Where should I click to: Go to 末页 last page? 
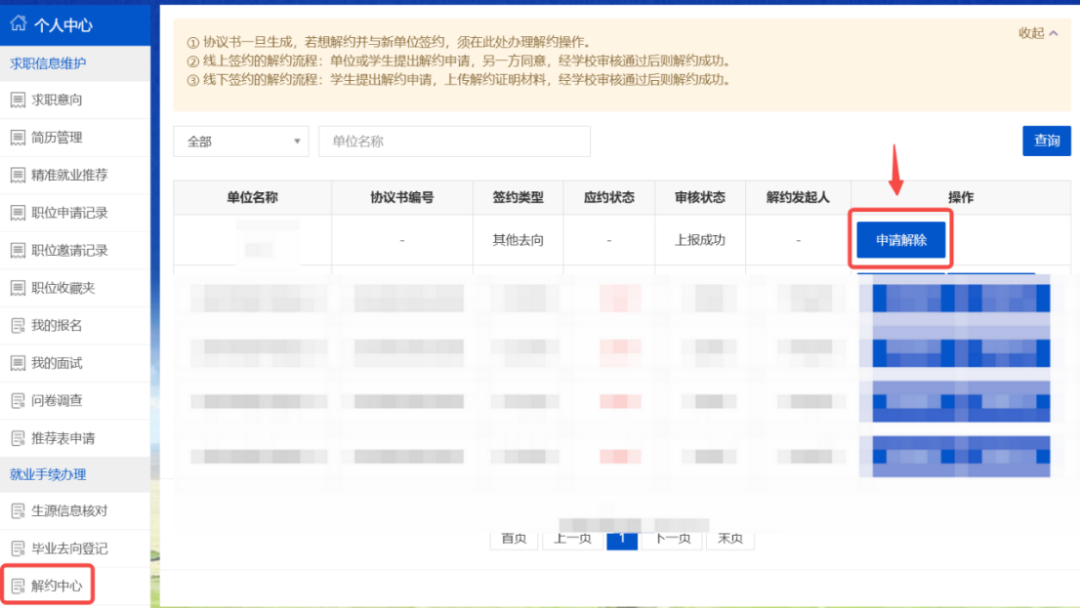(729, 538)
